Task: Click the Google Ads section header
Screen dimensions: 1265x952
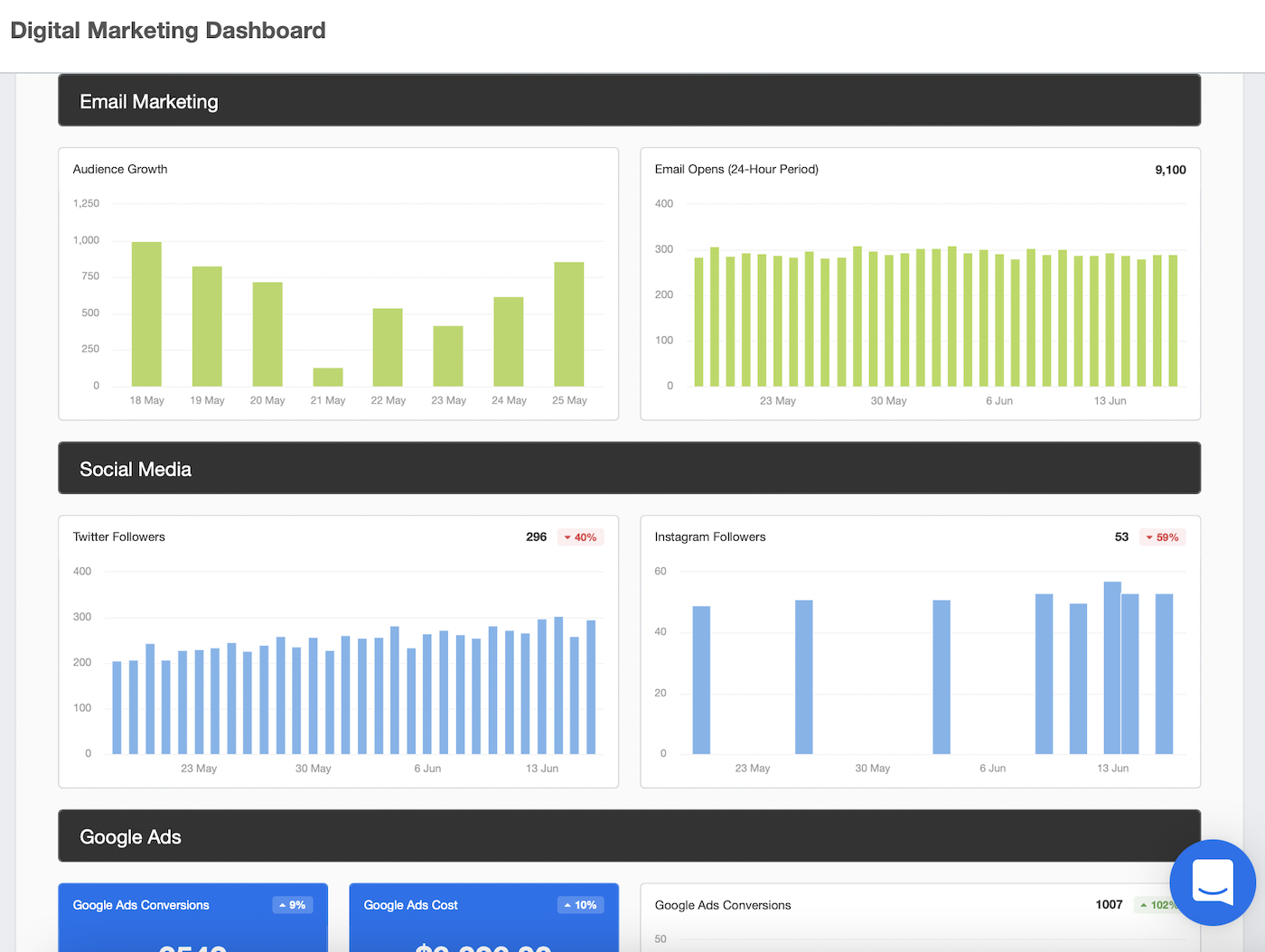Action: 629,835
